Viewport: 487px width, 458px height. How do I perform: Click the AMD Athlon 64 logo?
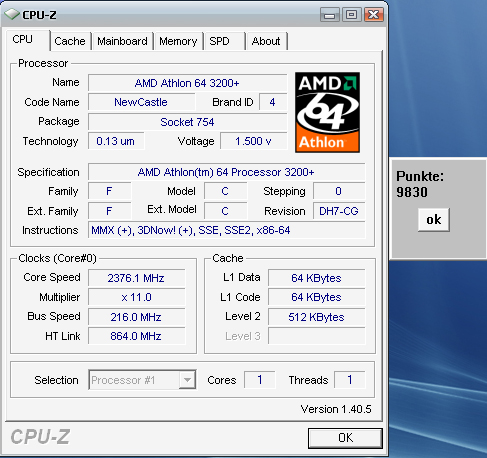click(327, 112)
